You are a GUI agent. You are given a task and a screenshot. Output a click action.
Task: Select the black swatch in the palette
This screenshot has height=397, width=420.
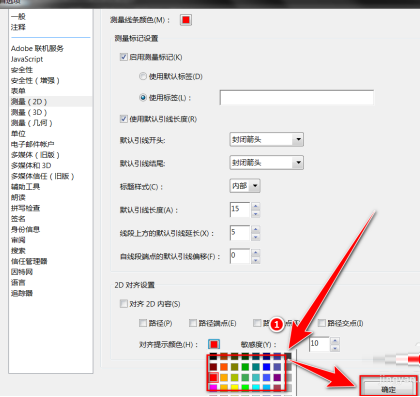coord(213,357)
